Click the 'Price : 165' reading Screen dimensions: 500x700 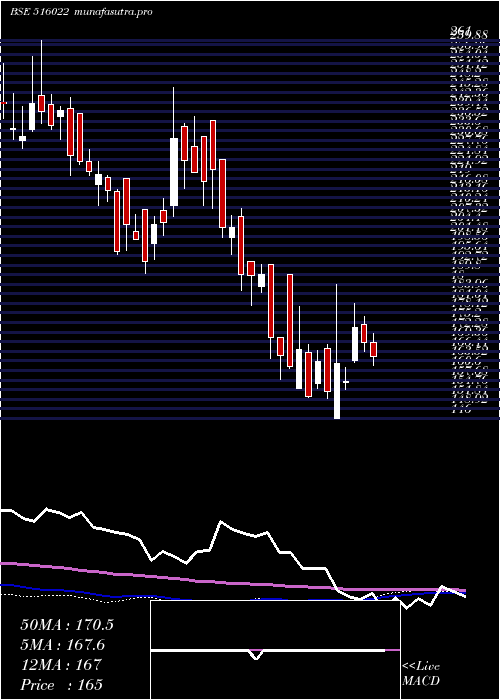click(x=62, y=684)
